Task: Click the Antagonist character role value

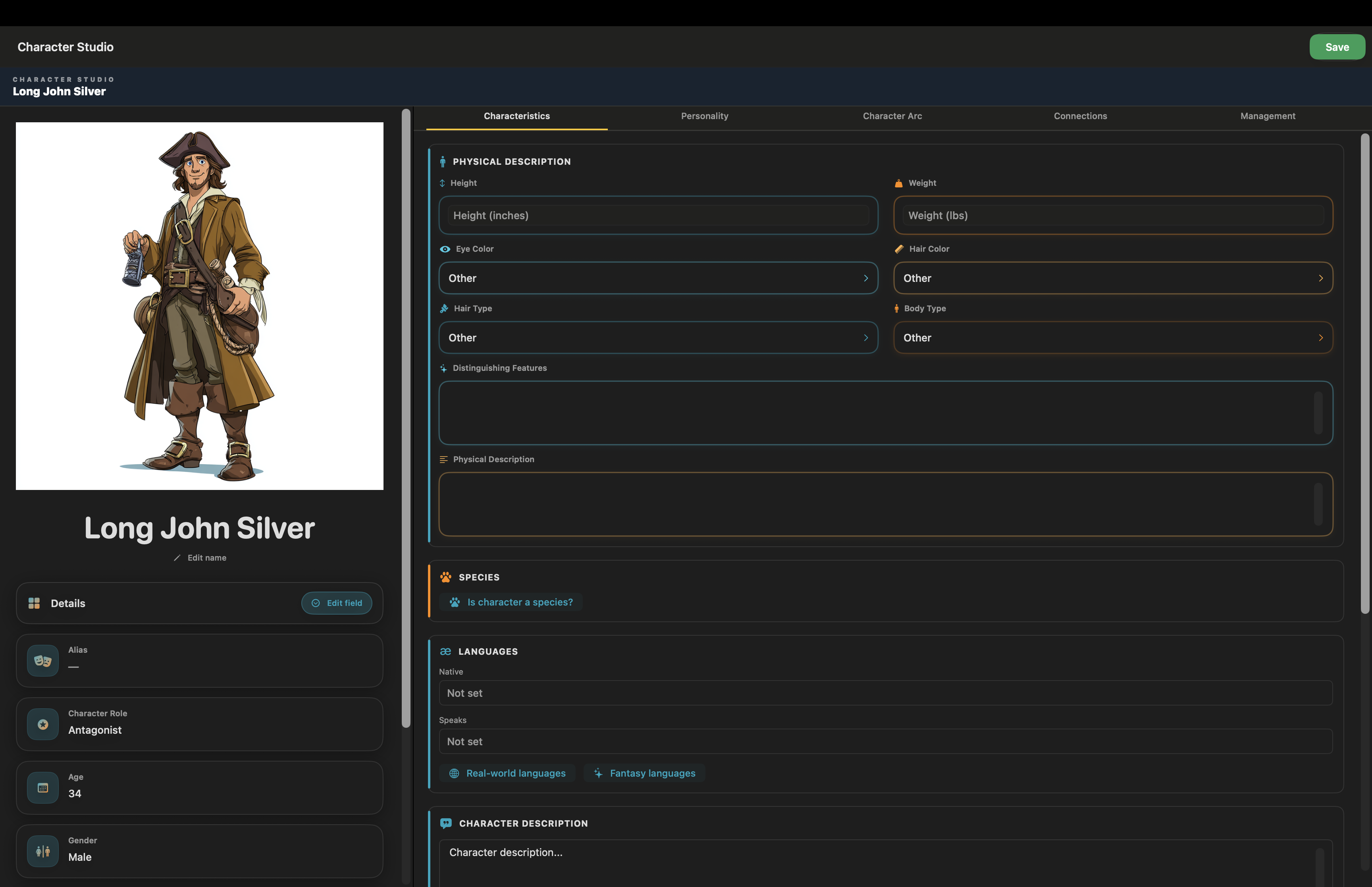Action: click(x=95, y=730)
